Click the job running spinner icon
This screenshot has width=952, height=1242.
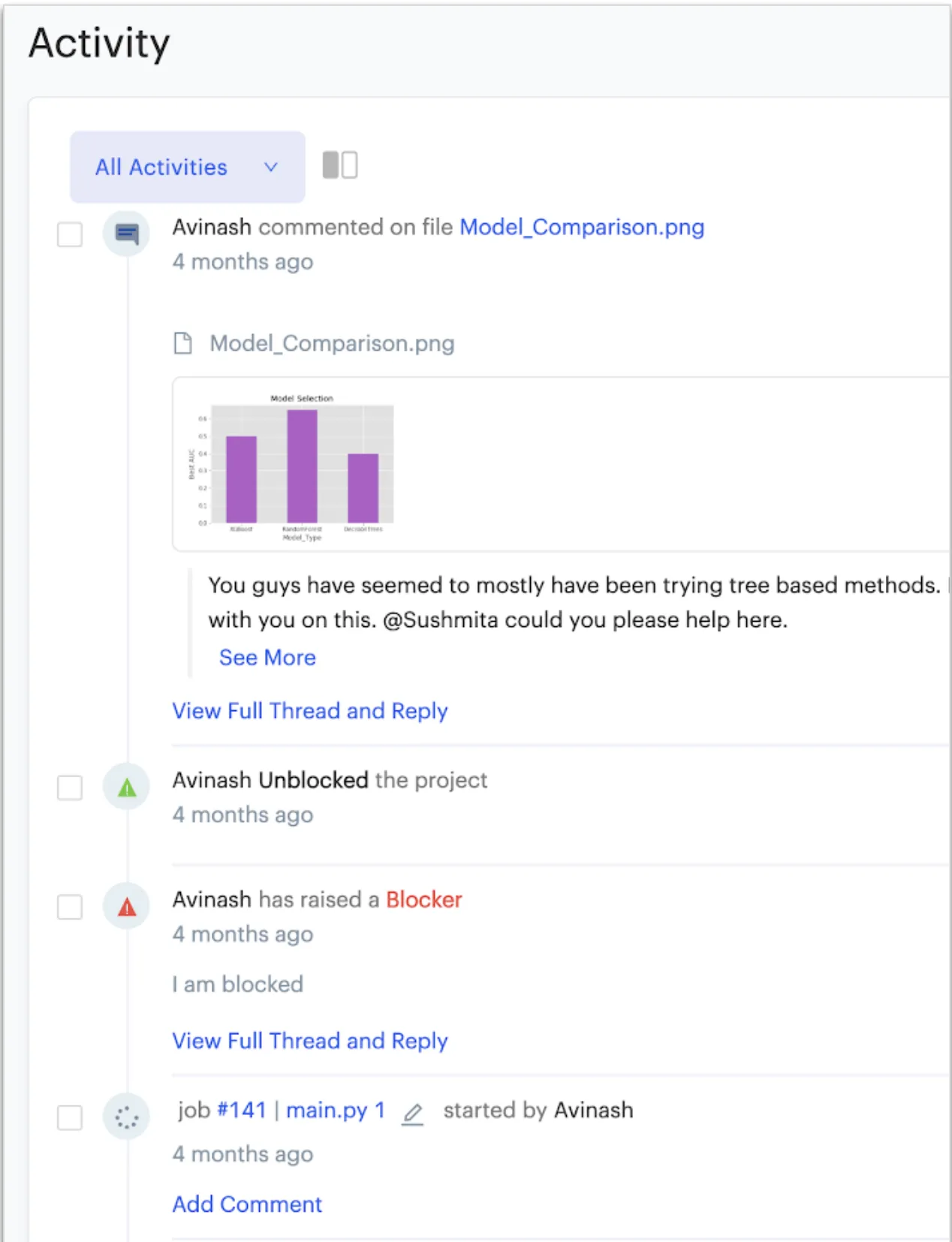[126, 1117]
